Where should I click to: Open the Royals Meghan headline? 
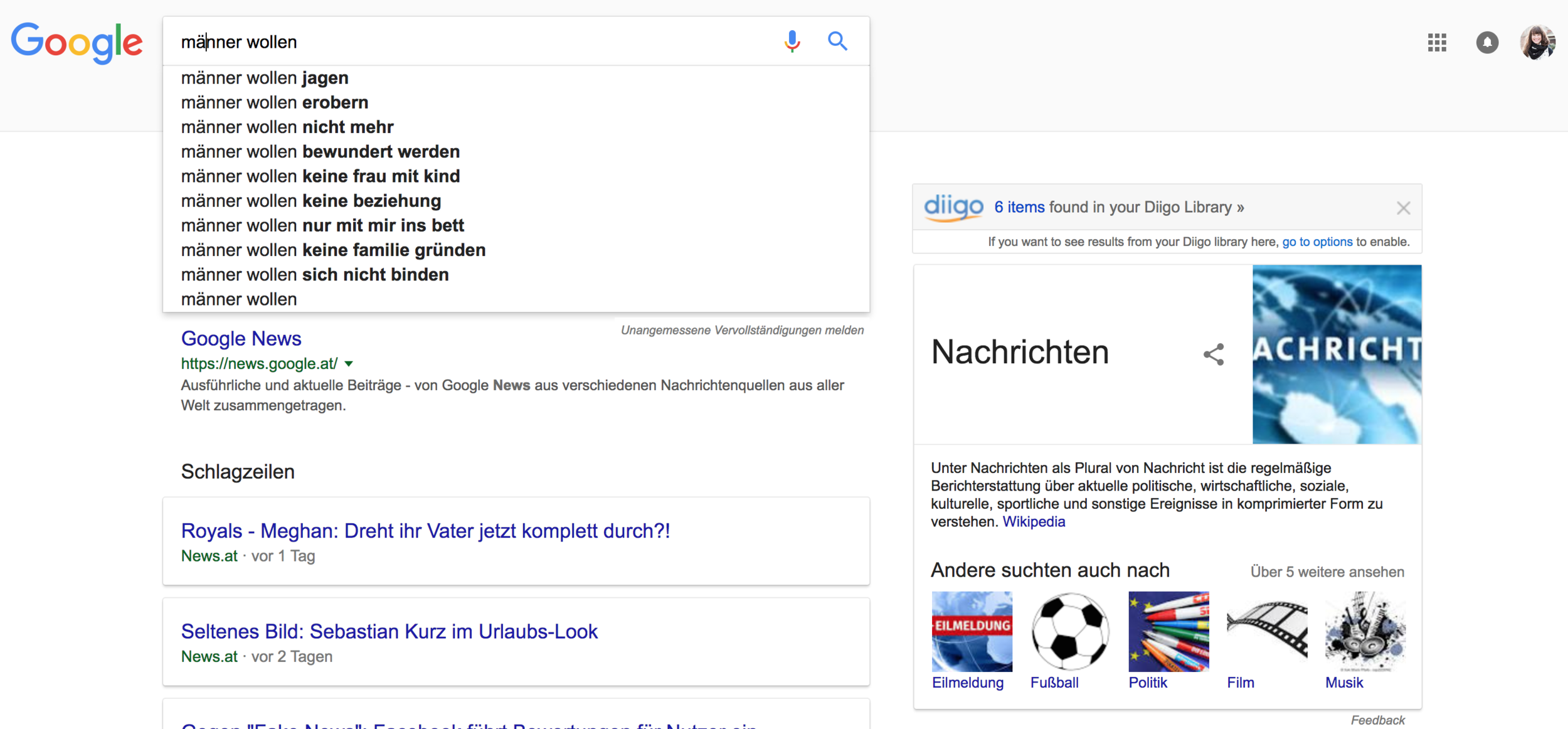click(x=425, y=531)
